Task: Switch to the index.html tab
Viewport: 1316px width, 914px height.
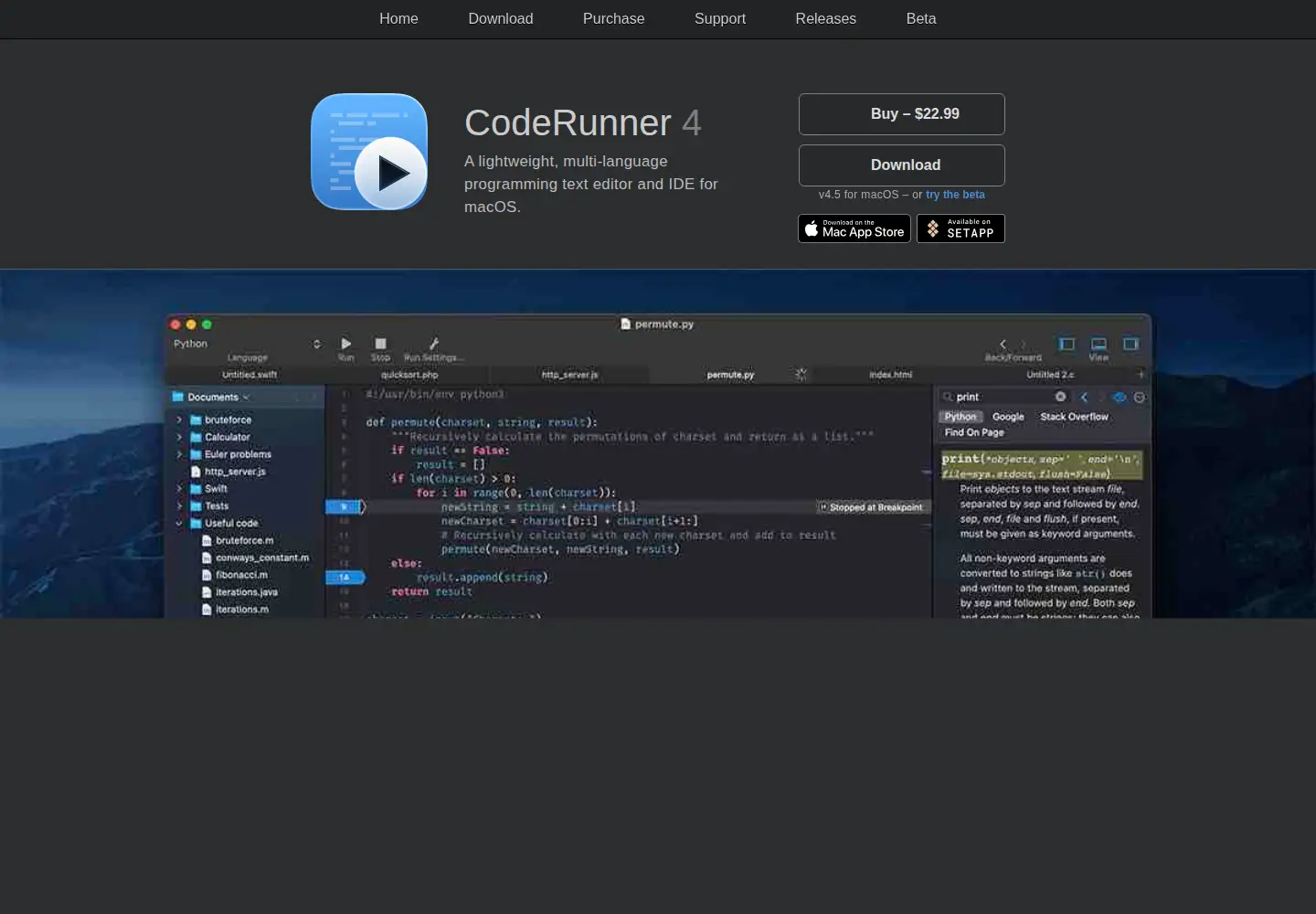Action: 890,375
